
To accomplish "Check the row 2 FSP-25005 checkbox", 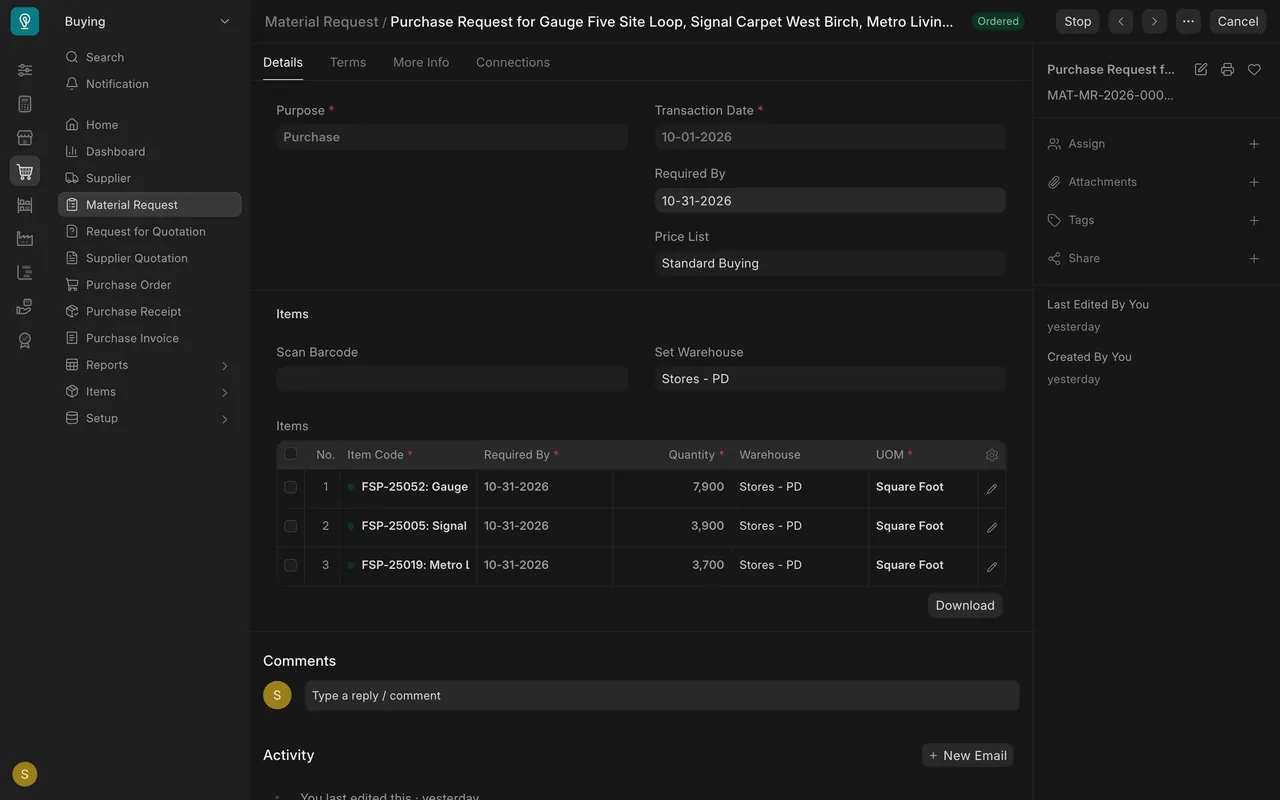I will click(291, 526).
